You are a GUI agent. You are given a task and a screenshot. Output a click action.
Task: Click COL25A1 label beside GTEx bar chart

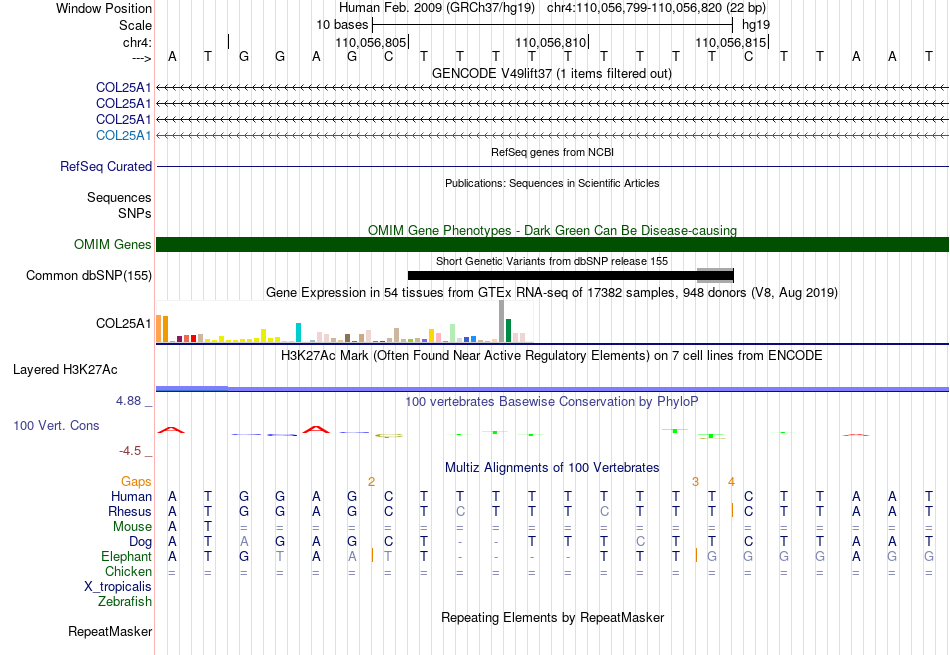[124, 324]
